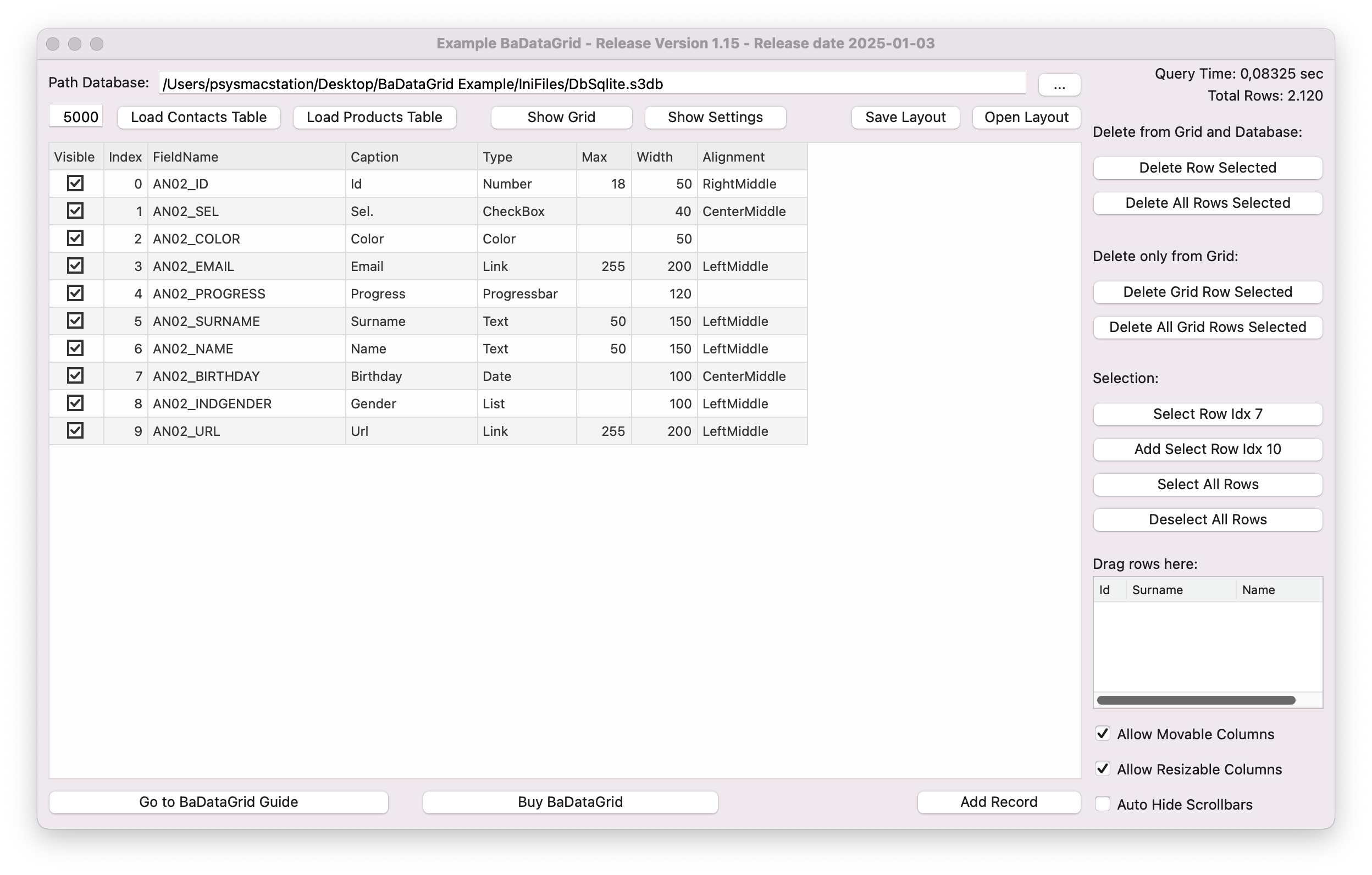Screen dimensions: 1372x875
Task: Click Name header in drag rows list
Action: click(x=1279, y=590)
